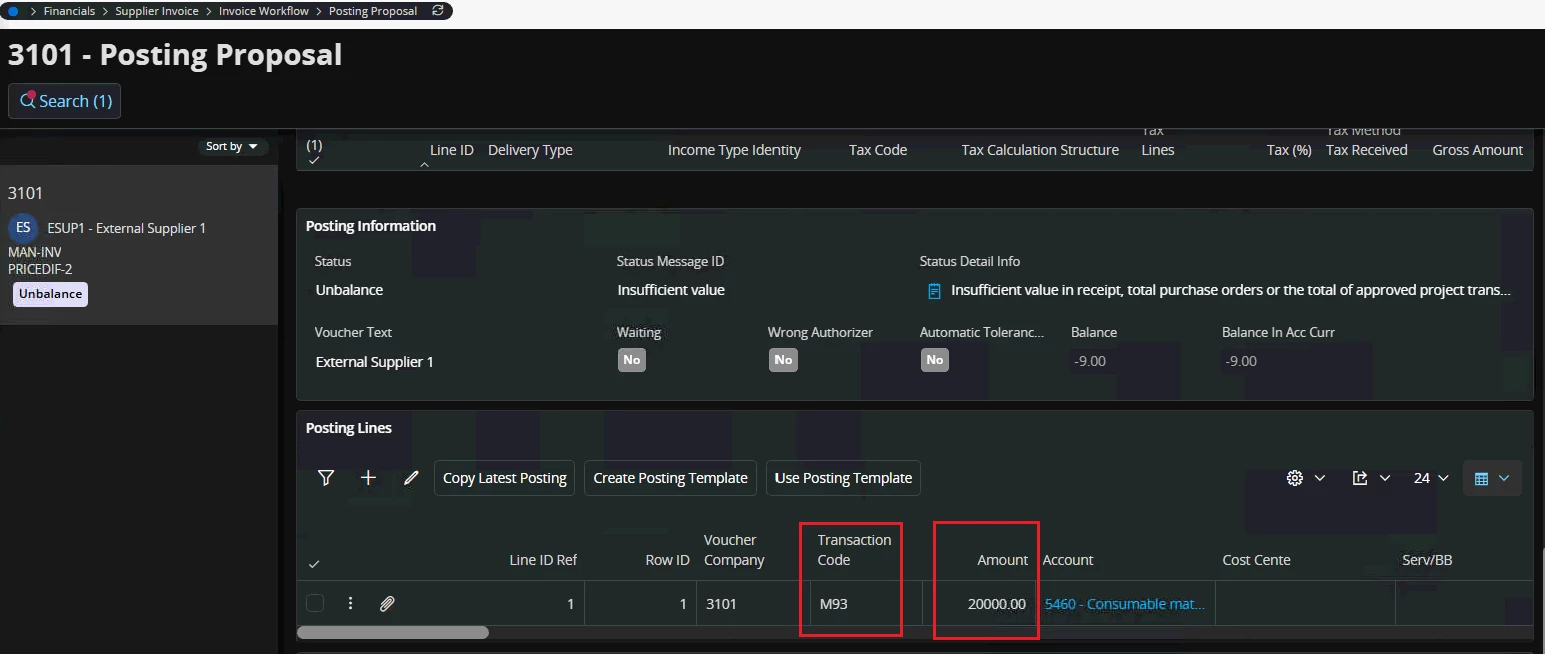Open the three-dot row actions menu
Viewport: 1545px width, 654px height.
point(350,604)
